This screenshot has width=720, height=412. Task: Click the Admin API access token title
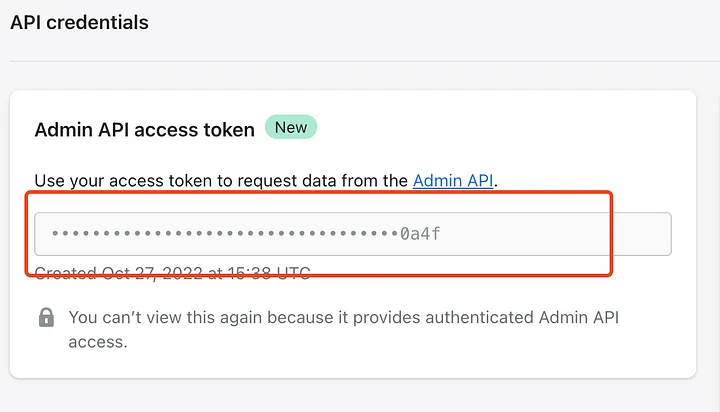[143, 129]
